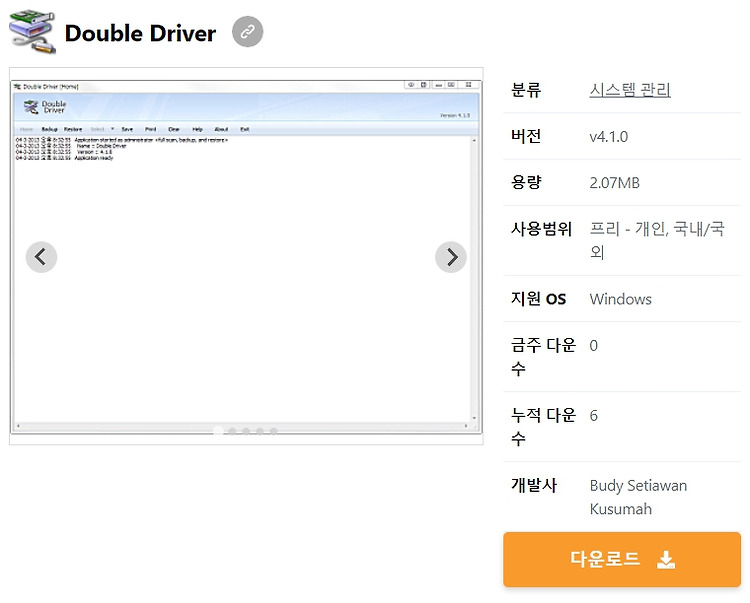Click the developer name Budy Setiawan Kusumah
The image size is (750, 603).
click(638, 497)
